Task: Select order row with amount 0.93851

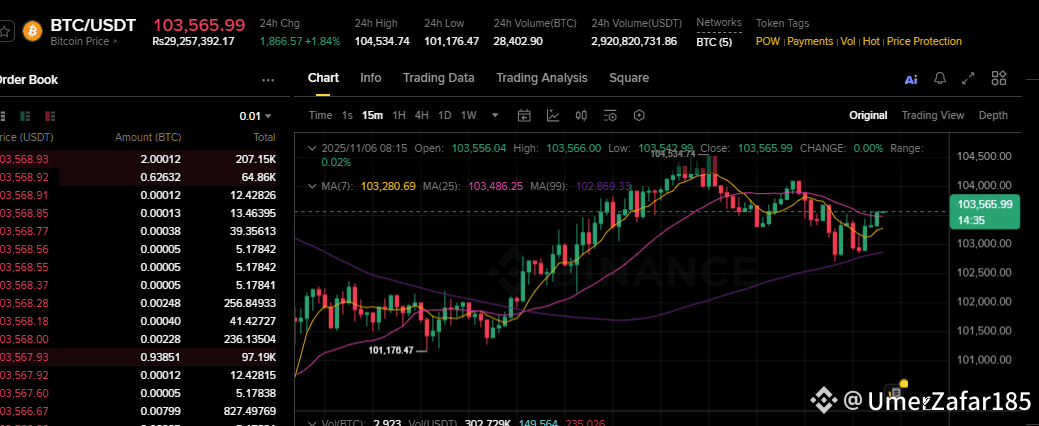Action: point(138,357)
